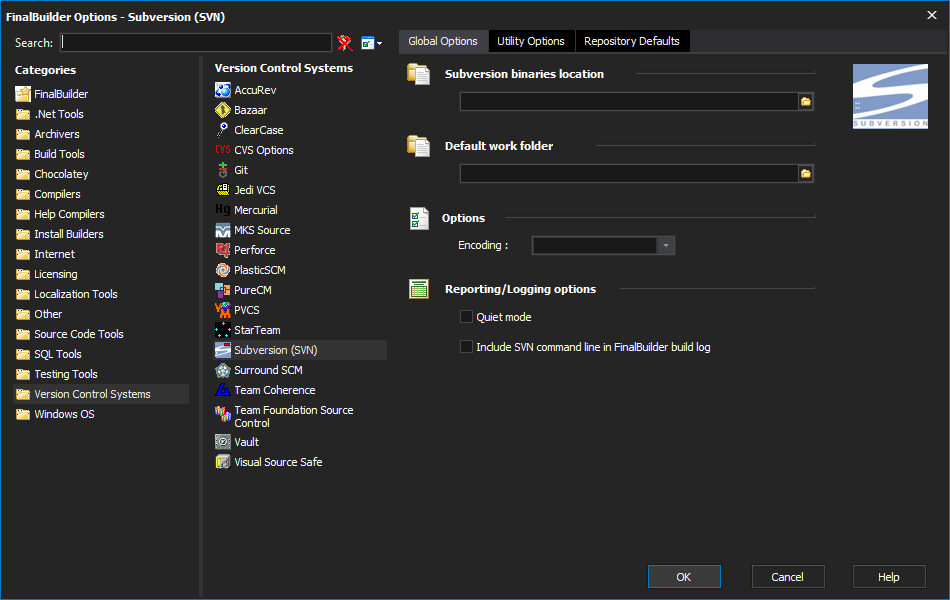Viewport: 950px width, 600px height.
Task: Select the Visual Source Safe icon
Action: (x=223, y=462)
